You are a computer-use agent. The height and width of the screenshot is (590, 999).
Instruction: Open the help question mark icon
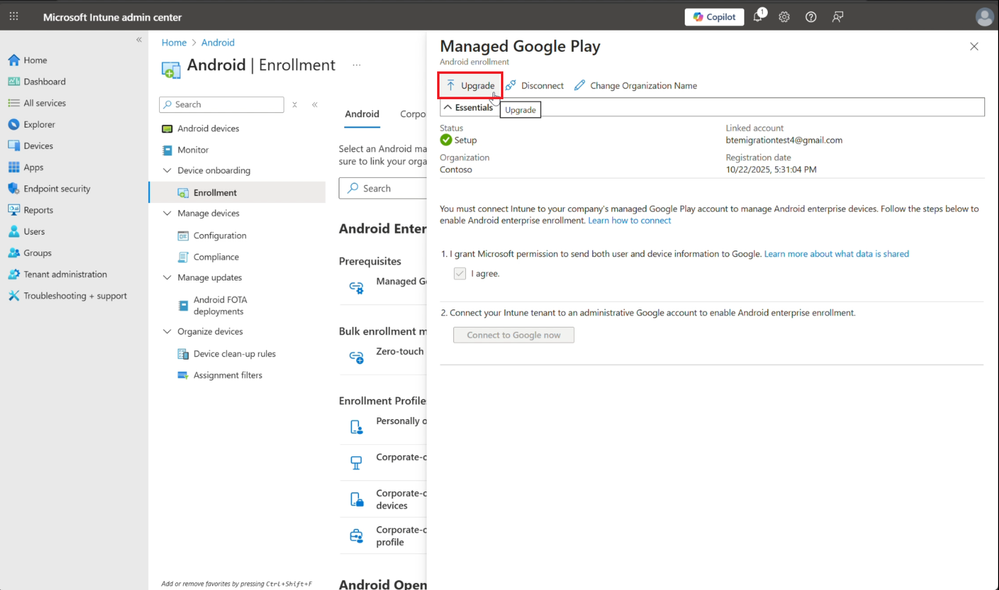[810, 17]
